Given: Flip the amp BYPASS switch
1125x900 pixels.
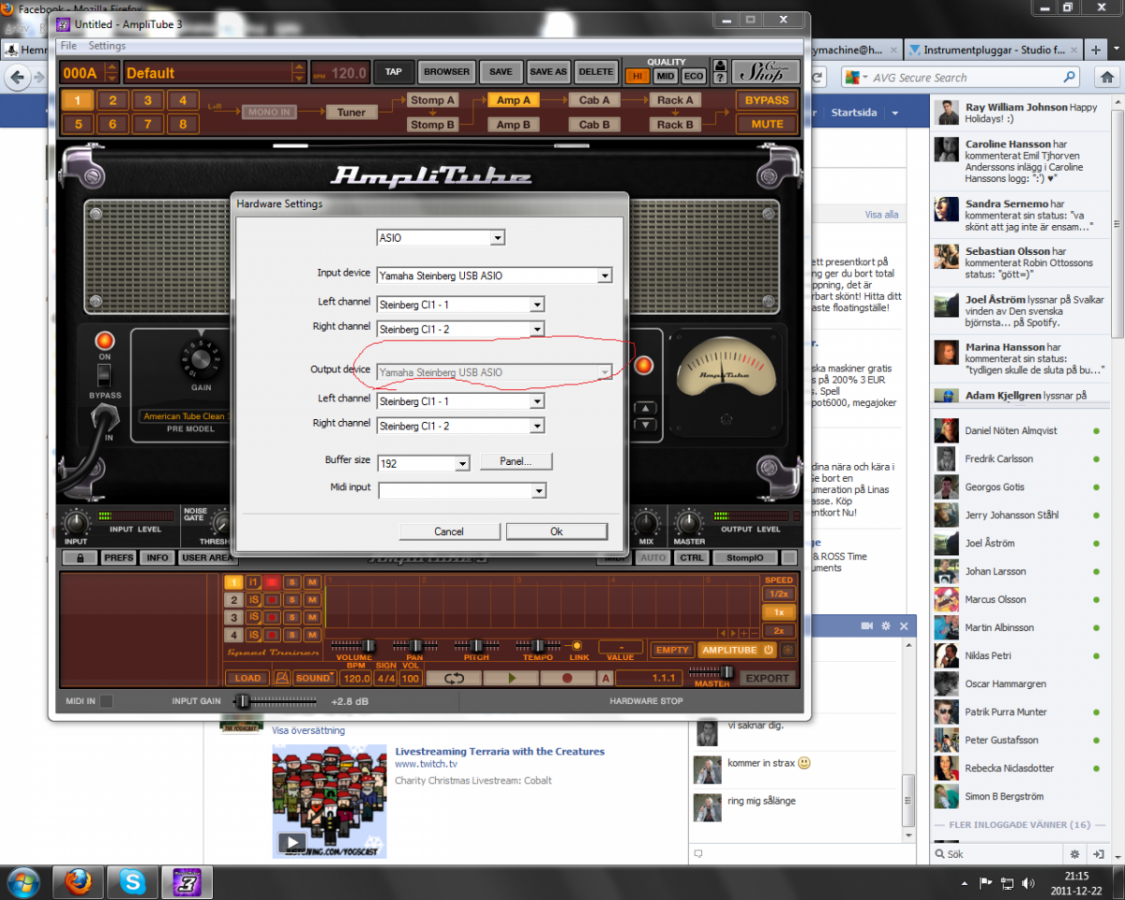Looking at the screenshot, I should click(104, 375).
